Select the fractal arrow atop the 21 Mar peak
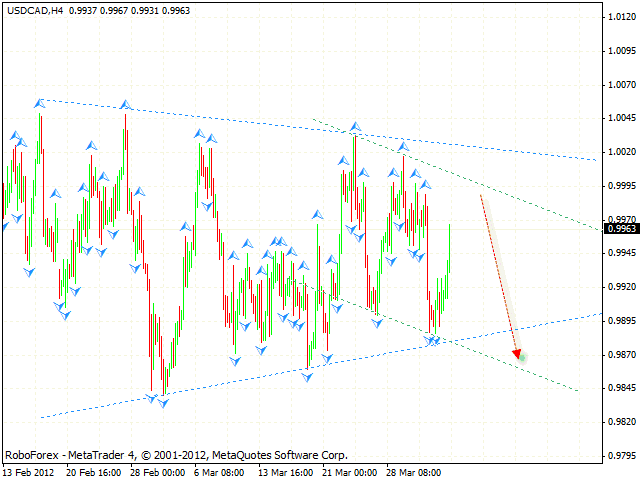Image resolution: width=640 pixels, height=480 pixels. click(355, 126)
